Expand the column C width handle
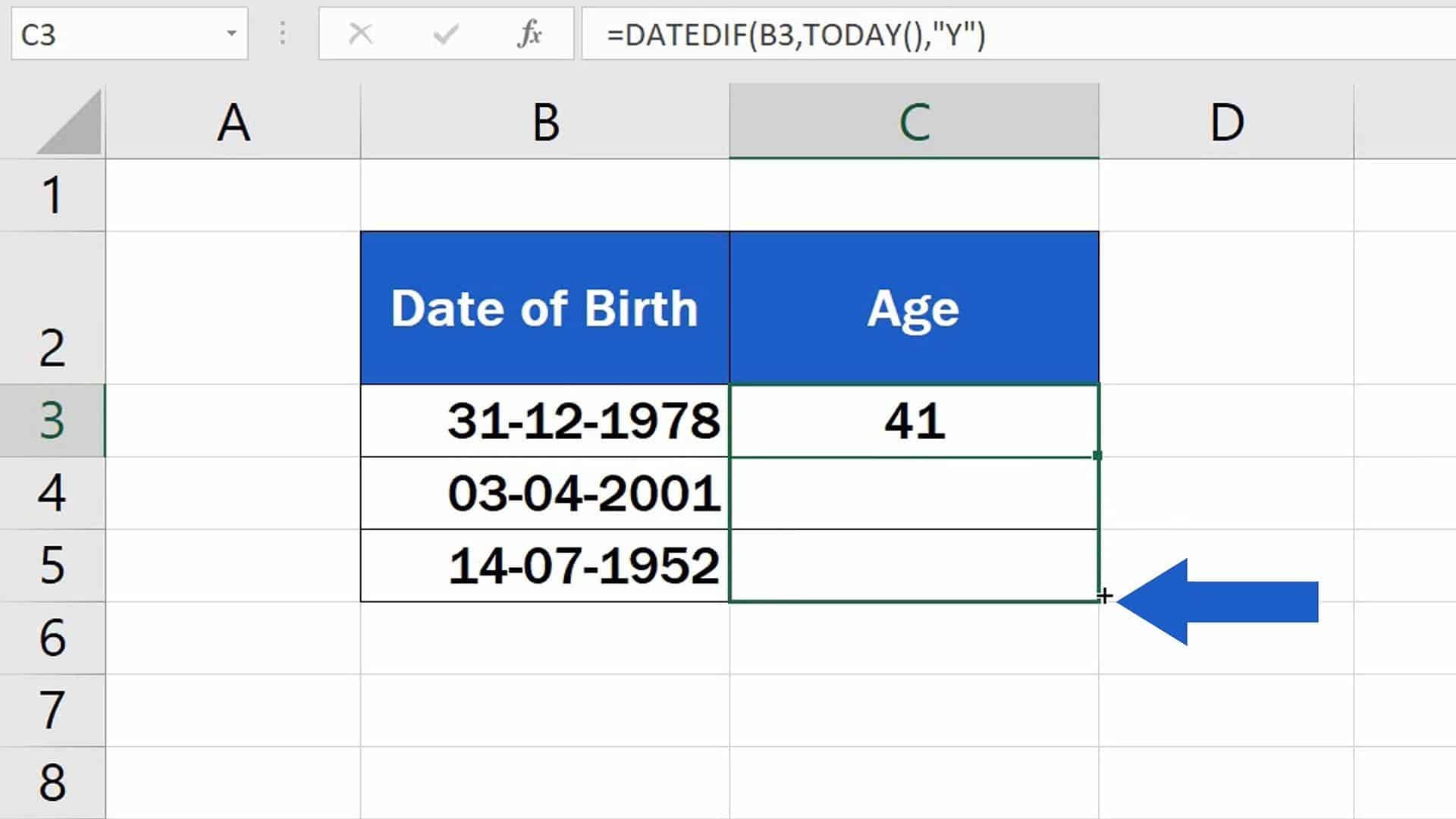This screenshot has height=819, width=1456. pos(1098,121)
